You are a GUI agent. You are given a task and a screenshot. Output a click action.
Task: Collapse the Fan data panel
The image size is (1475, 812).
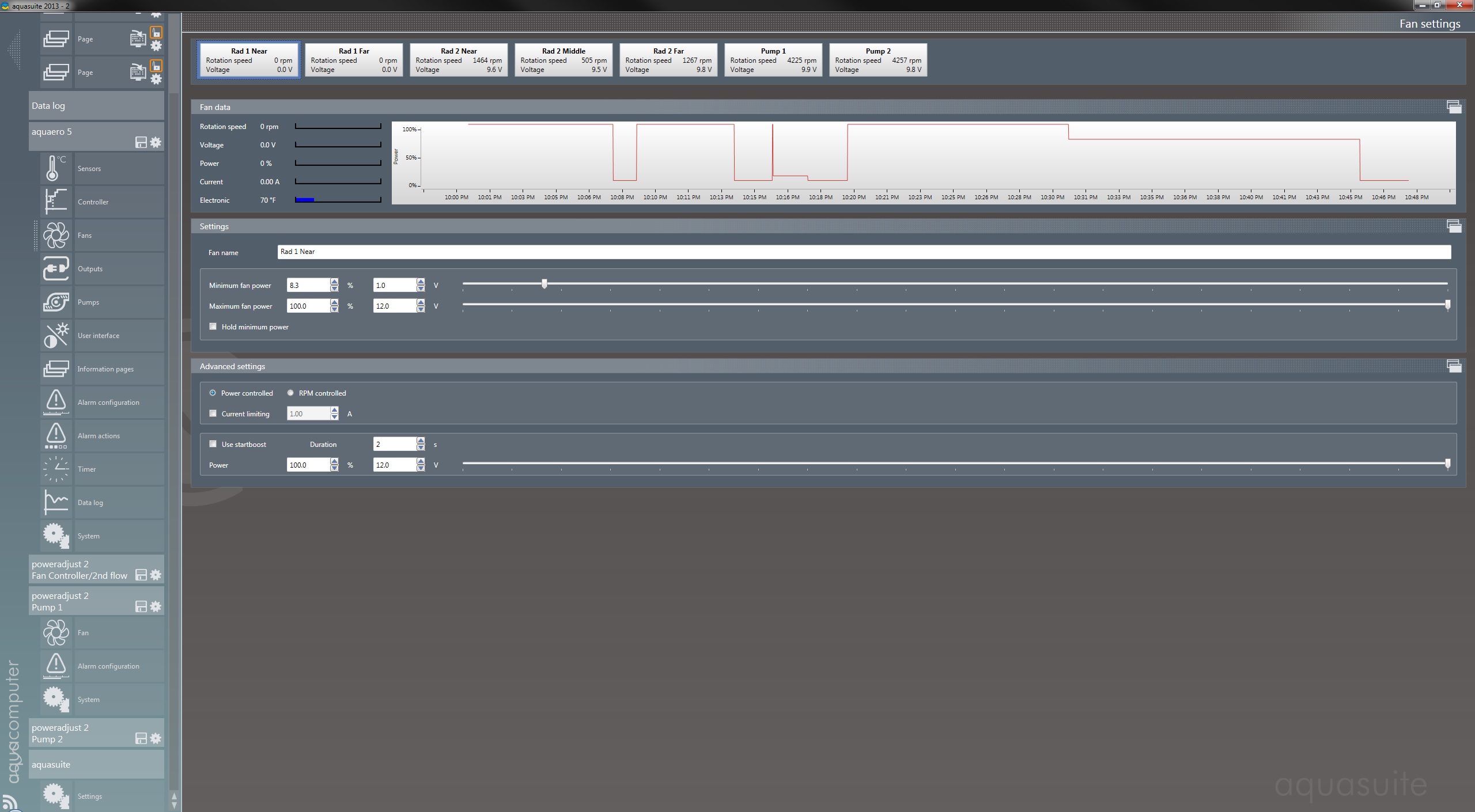(x=1453, y=107)
